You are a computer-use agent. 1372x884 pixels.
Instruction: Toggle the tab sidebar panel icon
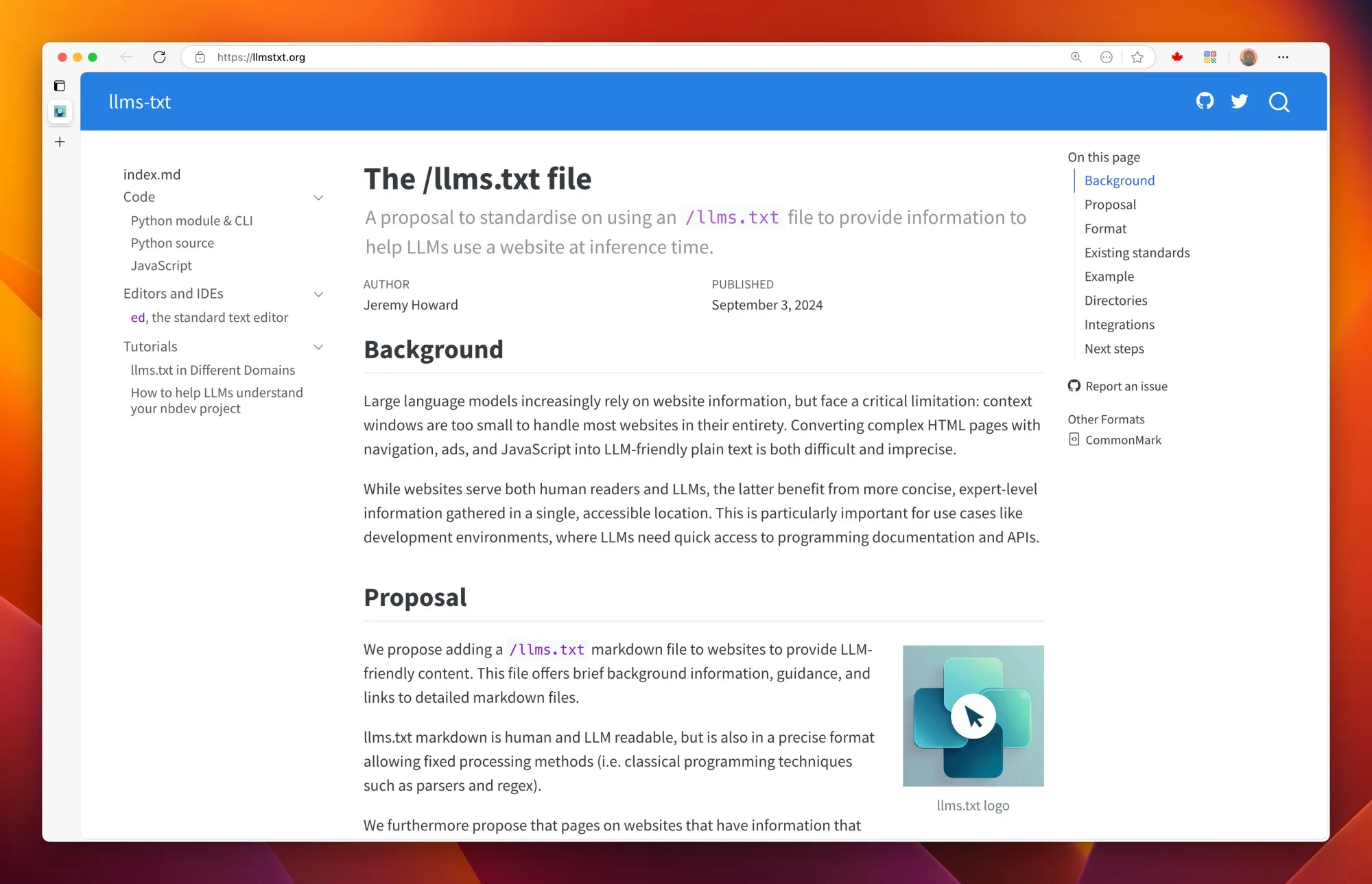coord(60,86)
